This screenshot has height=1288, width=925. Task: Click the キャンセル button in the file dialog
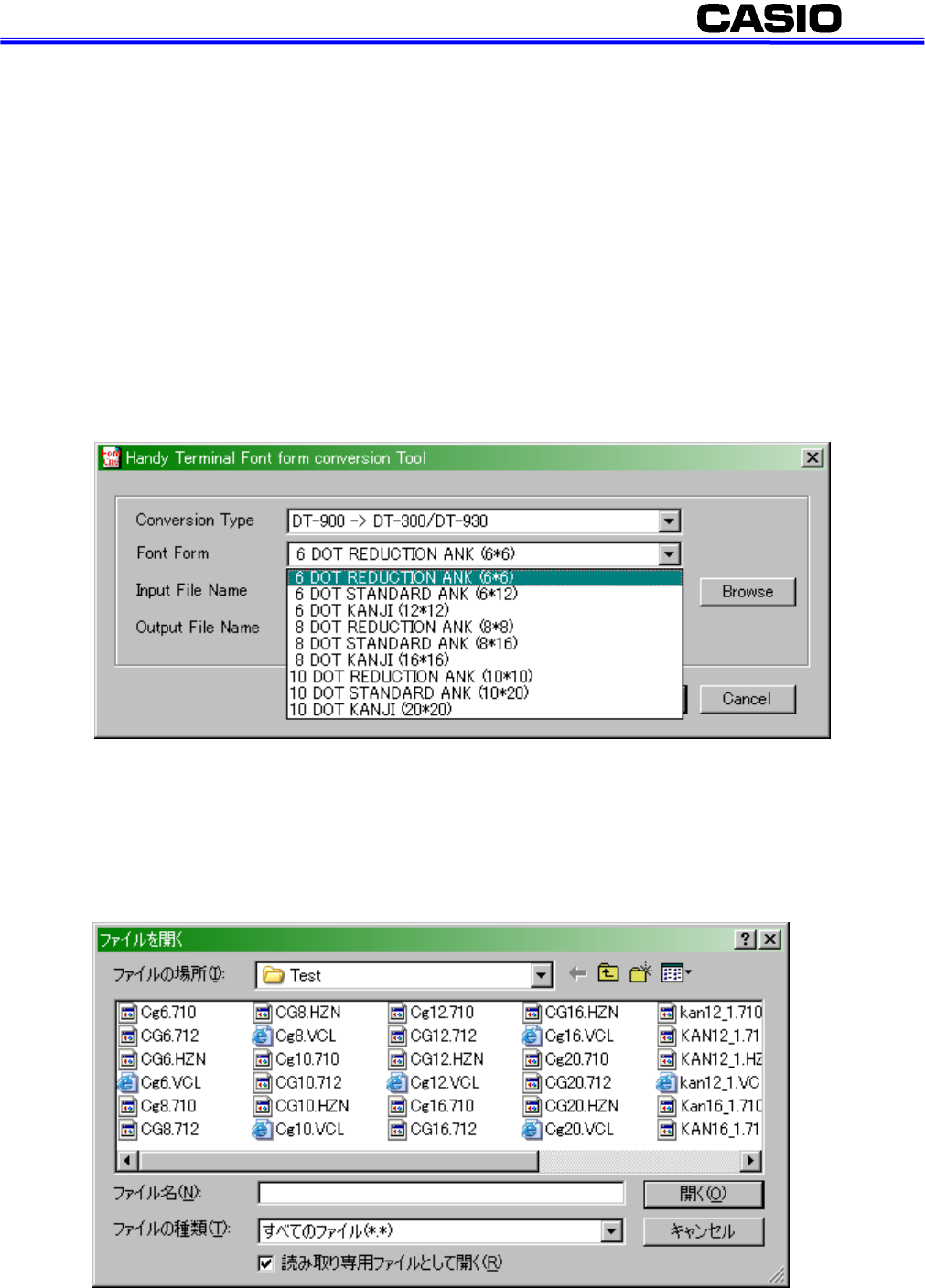(x=703, y=1231)
